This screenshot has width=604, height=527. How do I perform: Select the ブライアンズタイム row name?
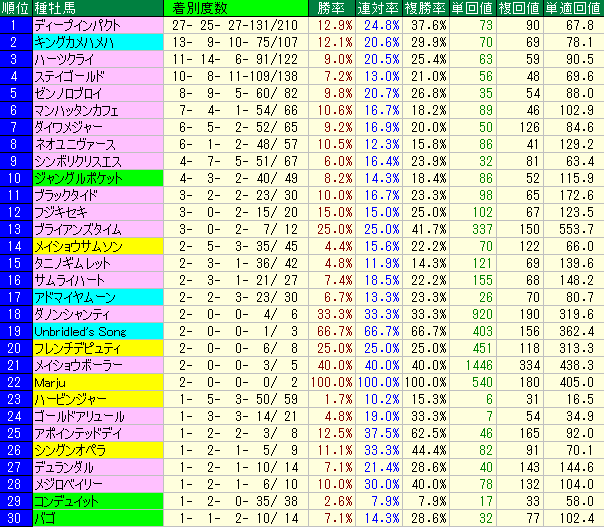coord(77,229)
